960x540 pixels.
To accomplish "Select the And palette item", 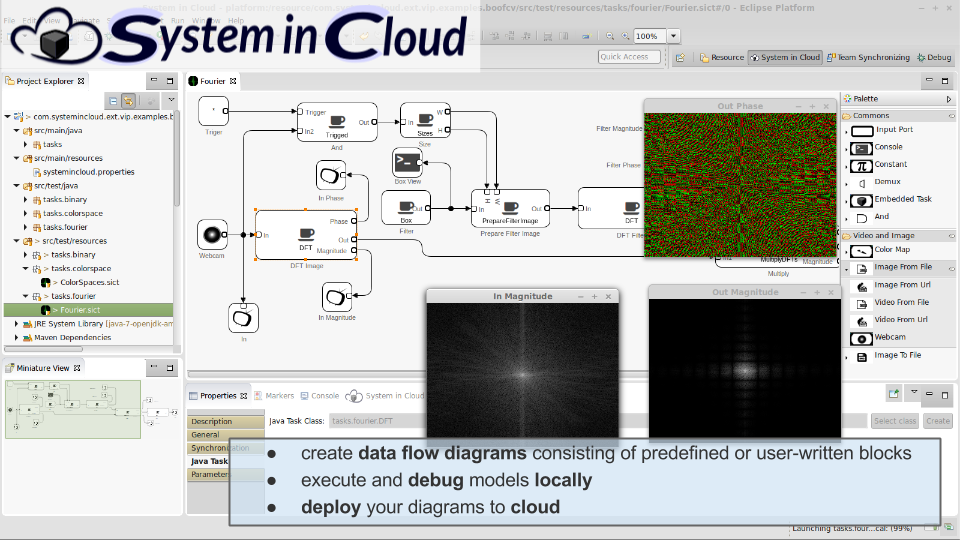I will click(x=872, y=217).
